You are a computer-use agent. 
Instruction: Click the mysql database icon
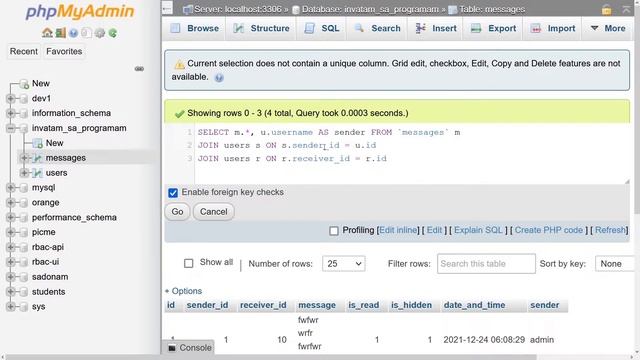point(24,188)
